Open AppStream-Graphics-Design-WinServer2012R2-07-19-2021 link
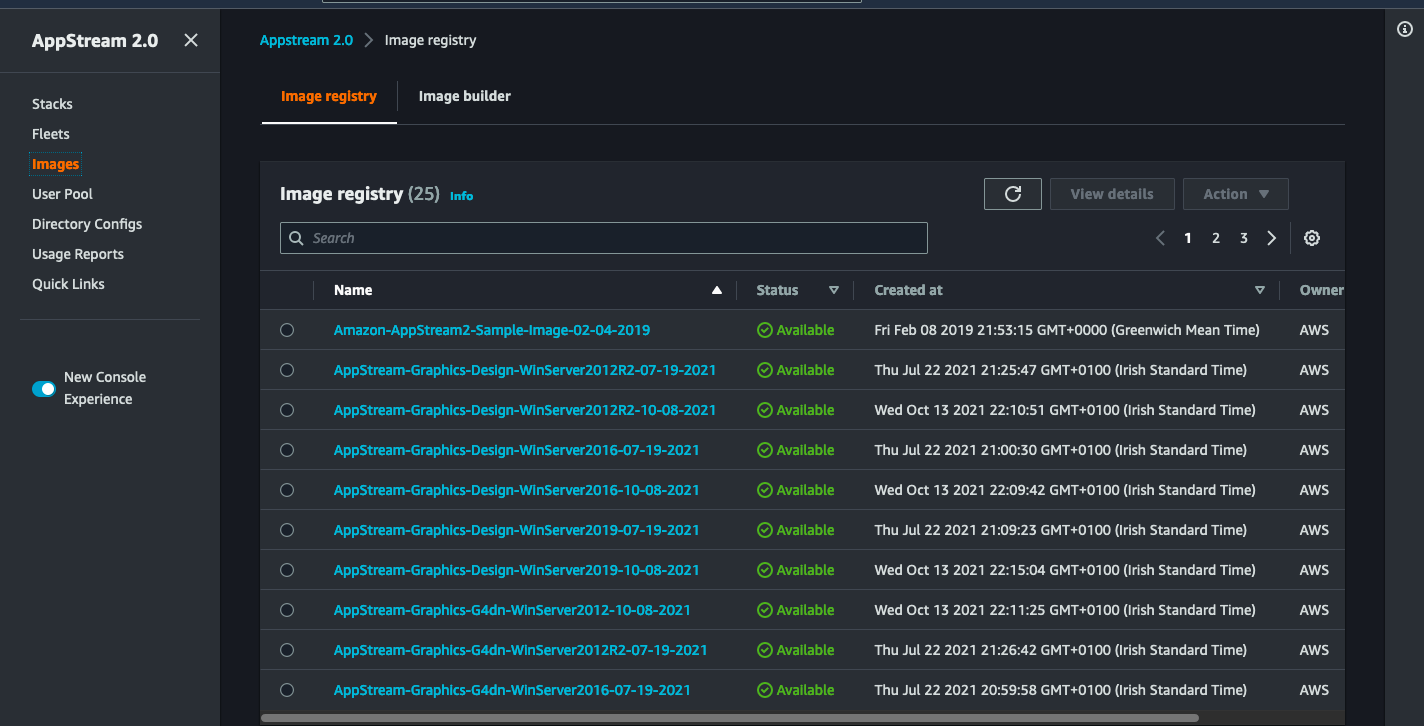The width and height of the screenshot is (1424, 726). click(x=525, y=370)
